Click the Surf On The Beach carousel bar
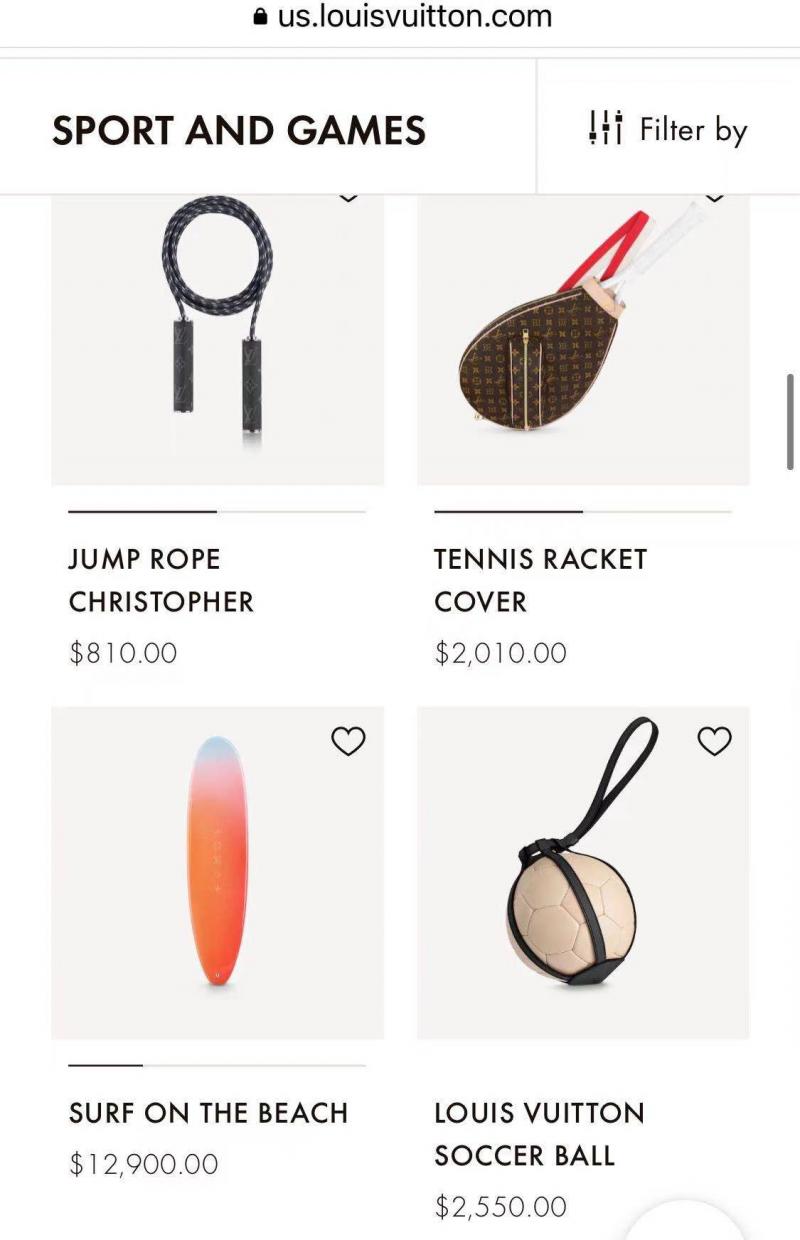 coord(217,1065)
